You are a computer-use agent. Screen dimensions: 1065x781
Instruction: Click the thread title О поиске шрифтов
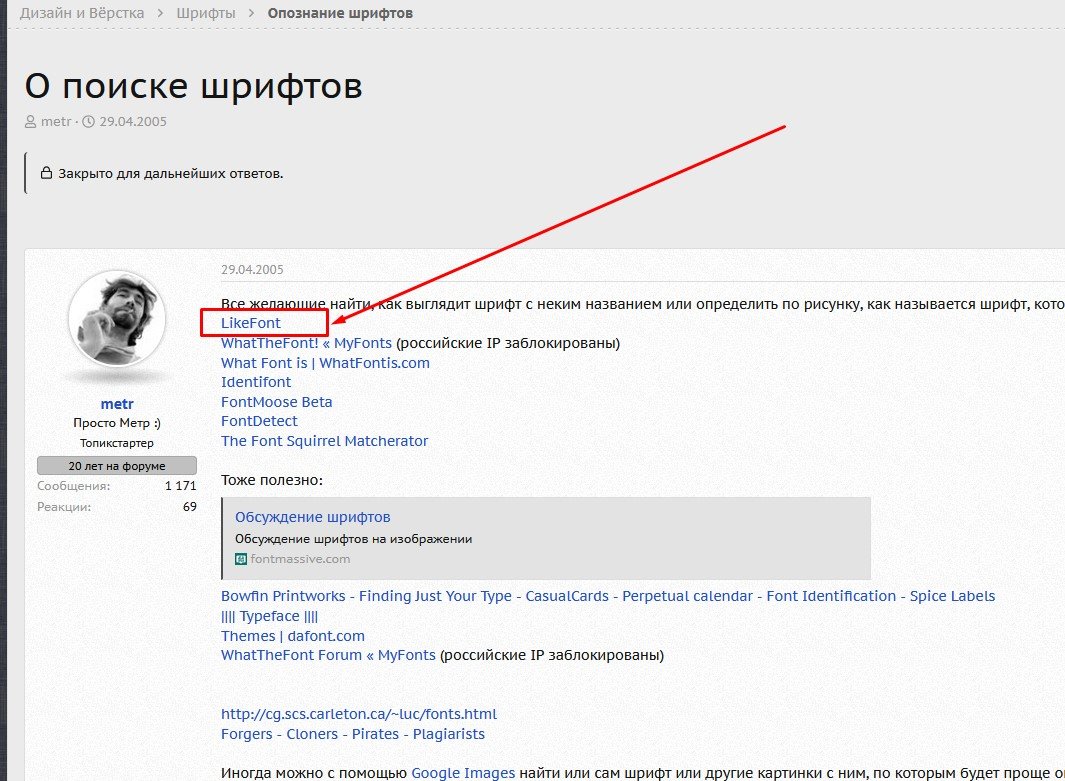(194, 86)
